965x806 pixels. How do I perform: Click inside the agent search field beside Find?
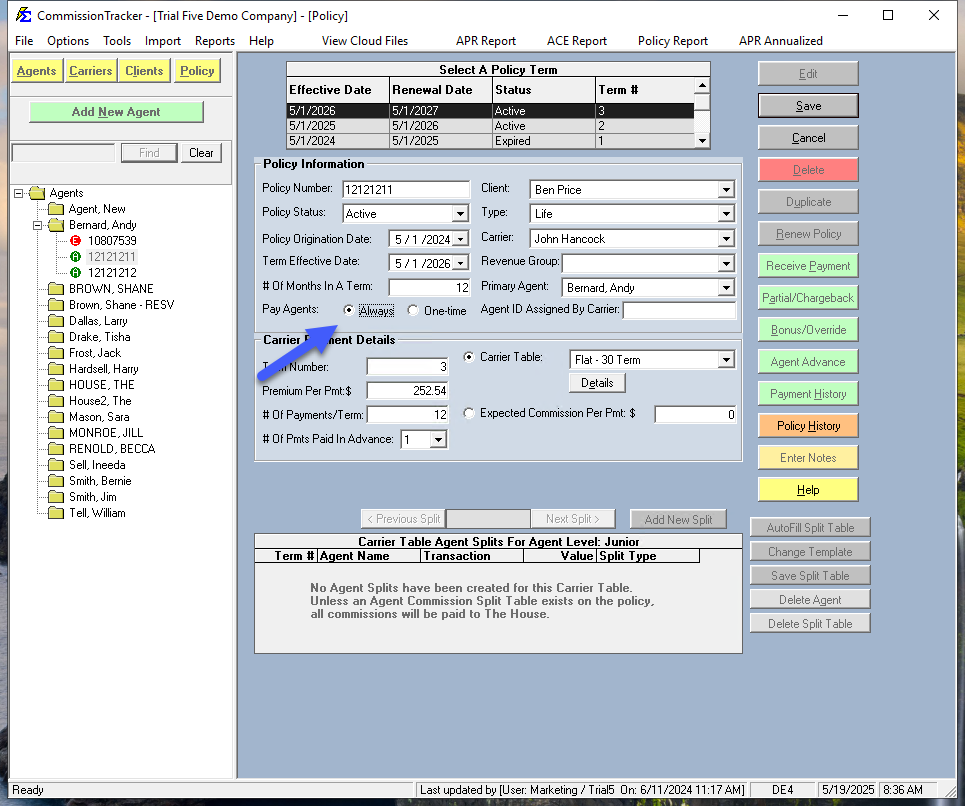point(62,152)
